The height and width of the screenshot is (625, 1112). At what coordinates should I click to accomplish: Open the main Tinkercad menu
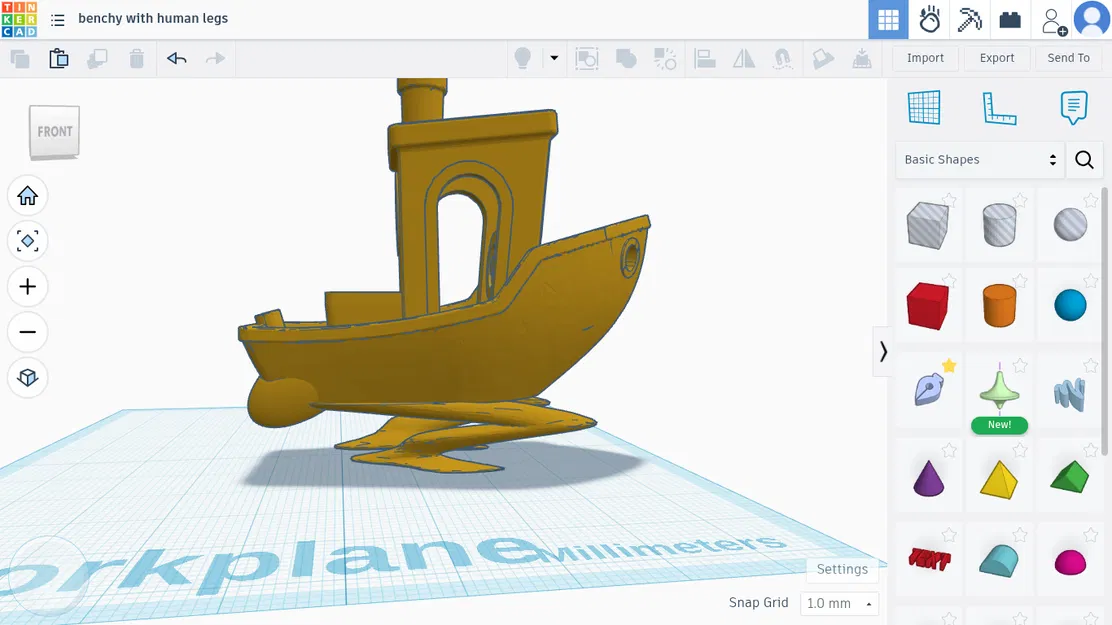click(58, 18)
